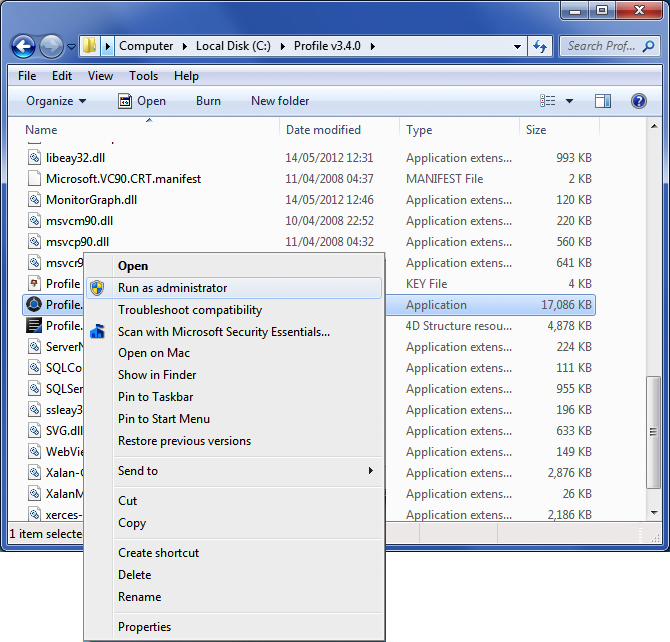Select the libeay32.dll file icon
Screen dimensions: 670x642
(34, 157)
